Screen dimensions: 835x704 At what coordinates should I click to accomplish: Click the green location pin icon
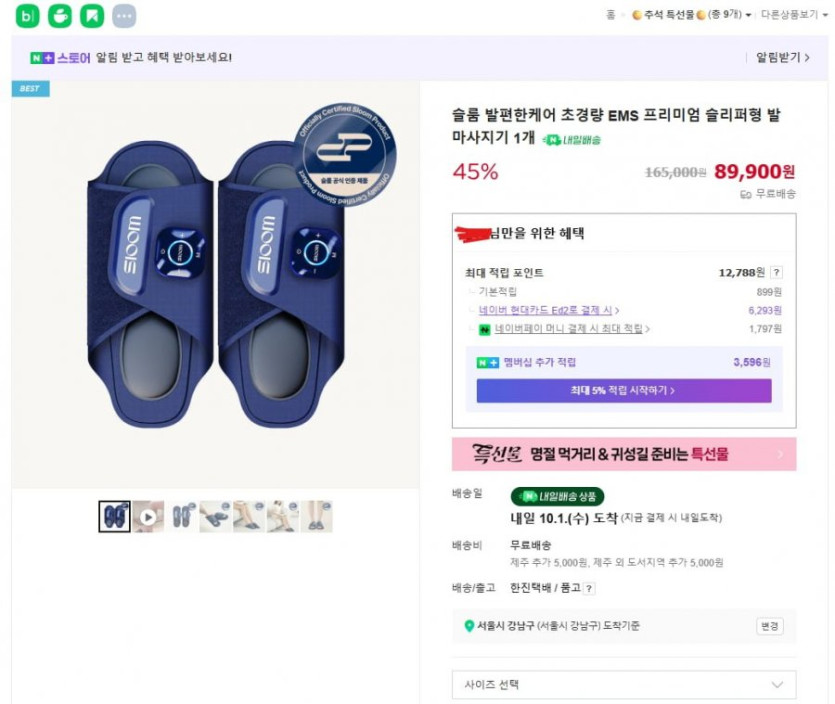pos(469,626)
